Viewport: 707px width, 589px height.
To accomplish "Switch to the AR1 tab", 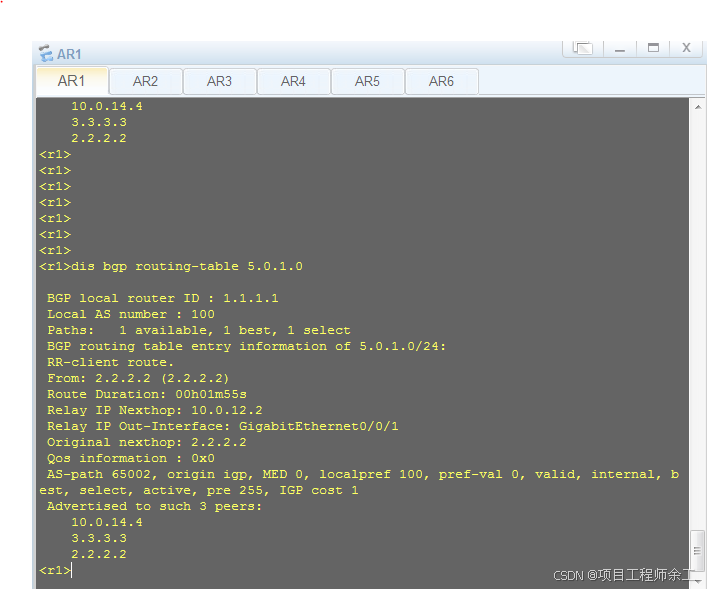I will [72, 81].
